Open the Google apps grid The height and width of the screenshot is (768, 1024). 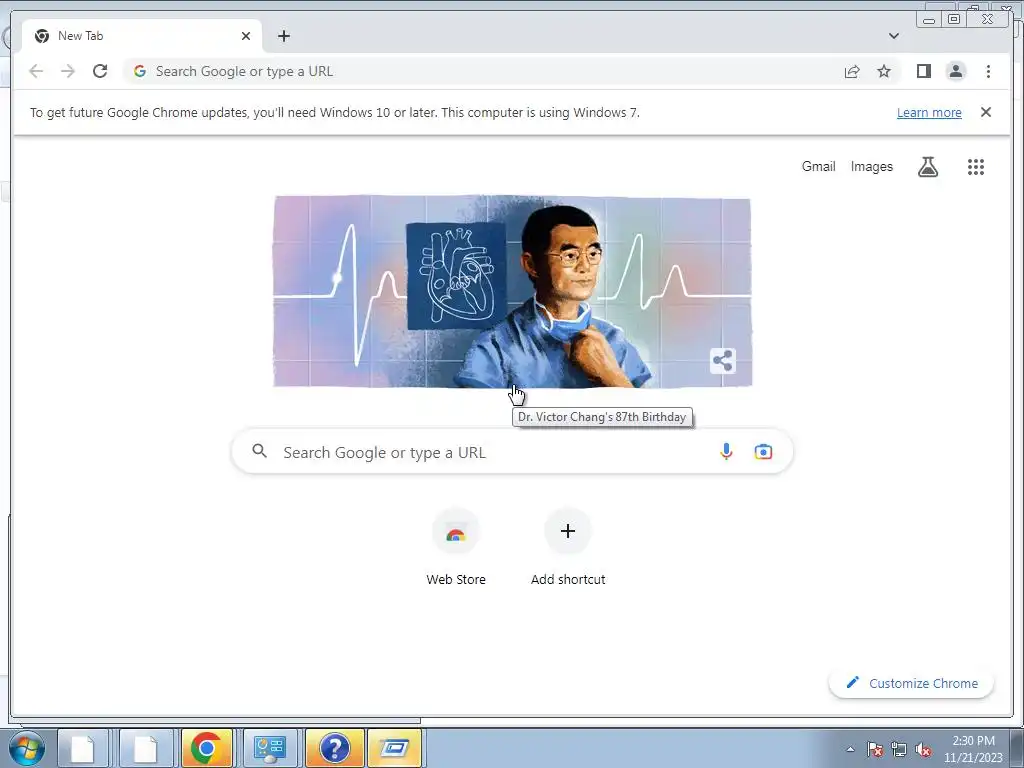(x=976, y=167)
